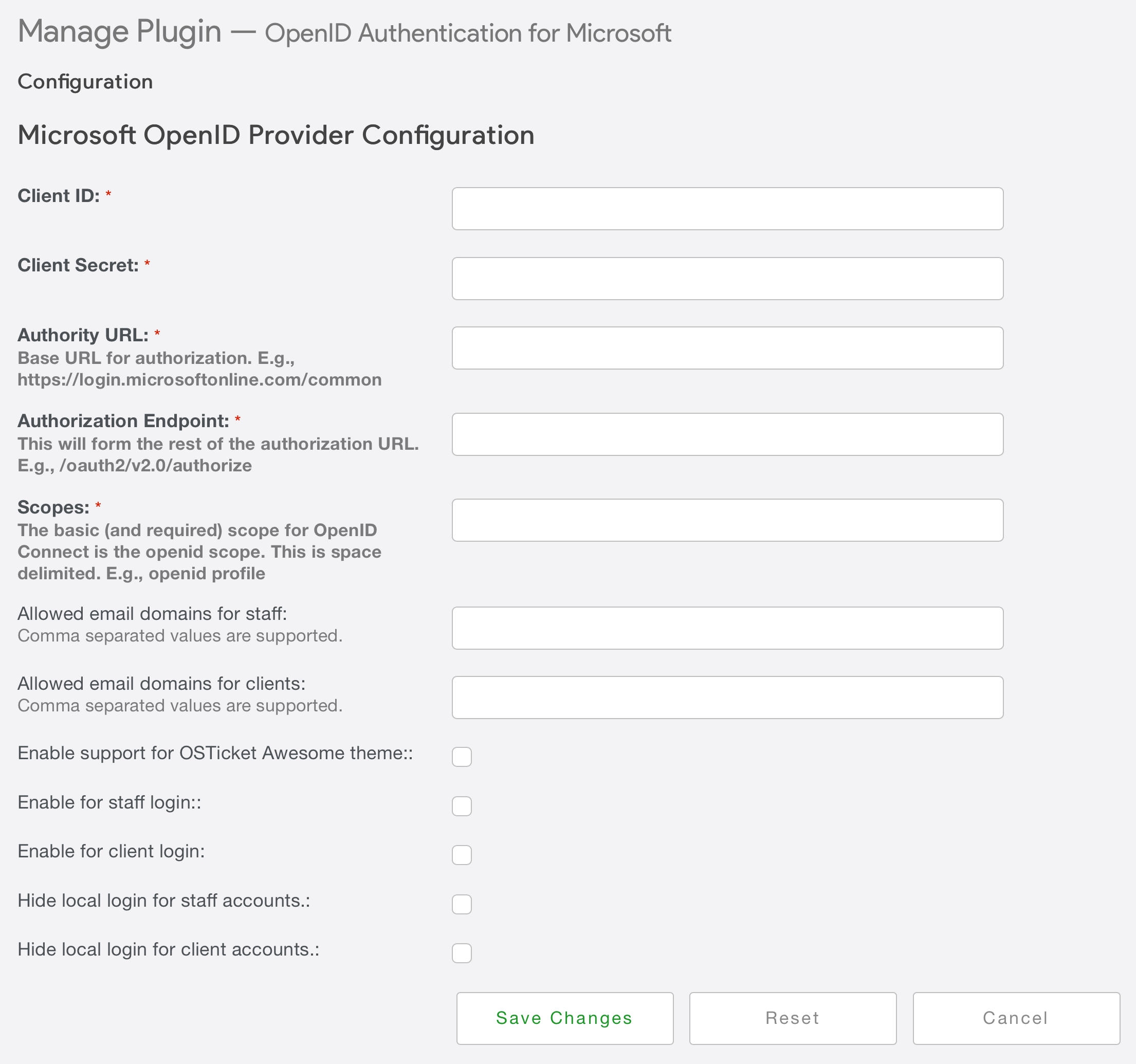Click the Scopes input box
Screen dimensions: 1136x1064
(x=727, y=520)
